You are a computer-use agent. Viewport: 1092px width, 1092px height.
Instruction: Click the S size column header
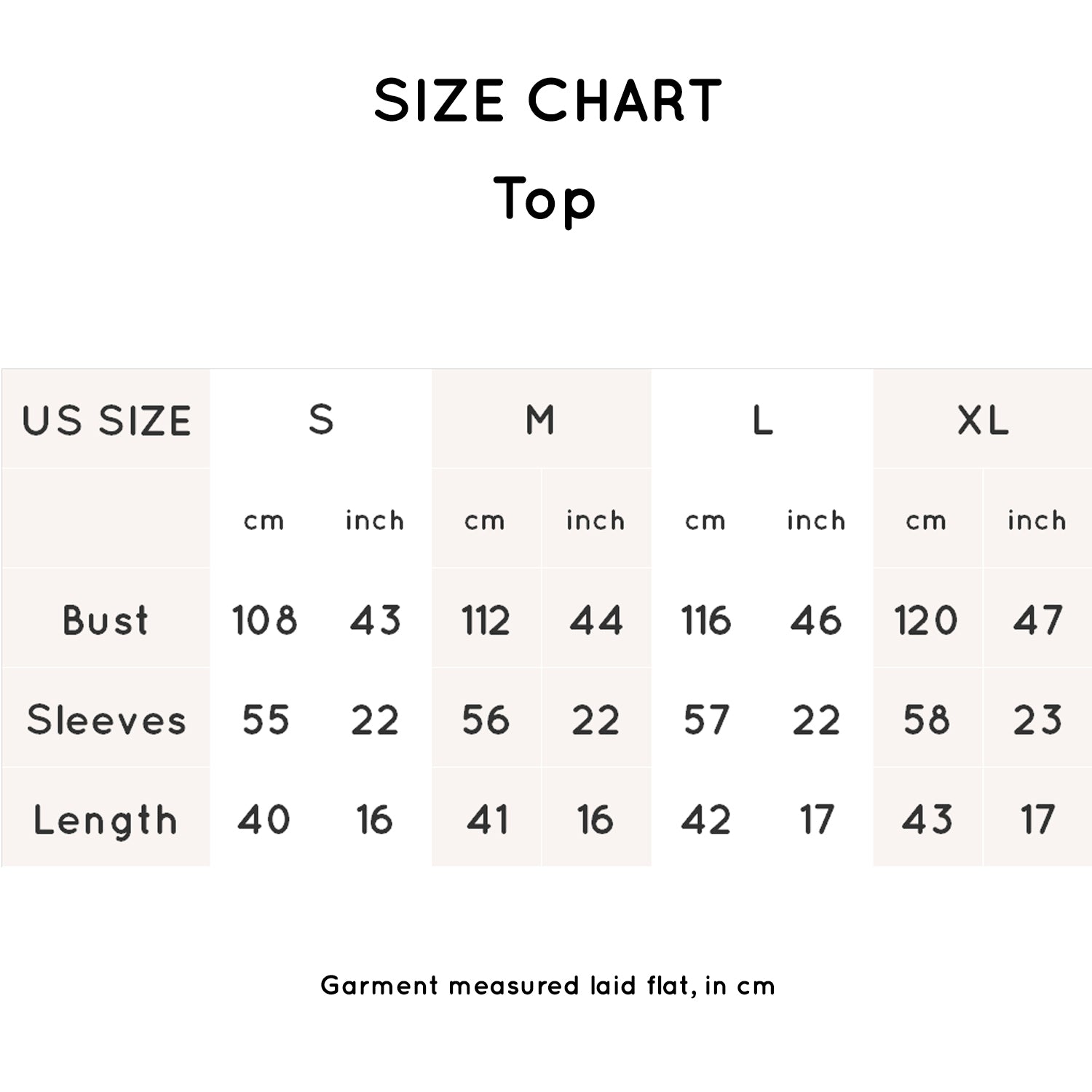[321, 420]
